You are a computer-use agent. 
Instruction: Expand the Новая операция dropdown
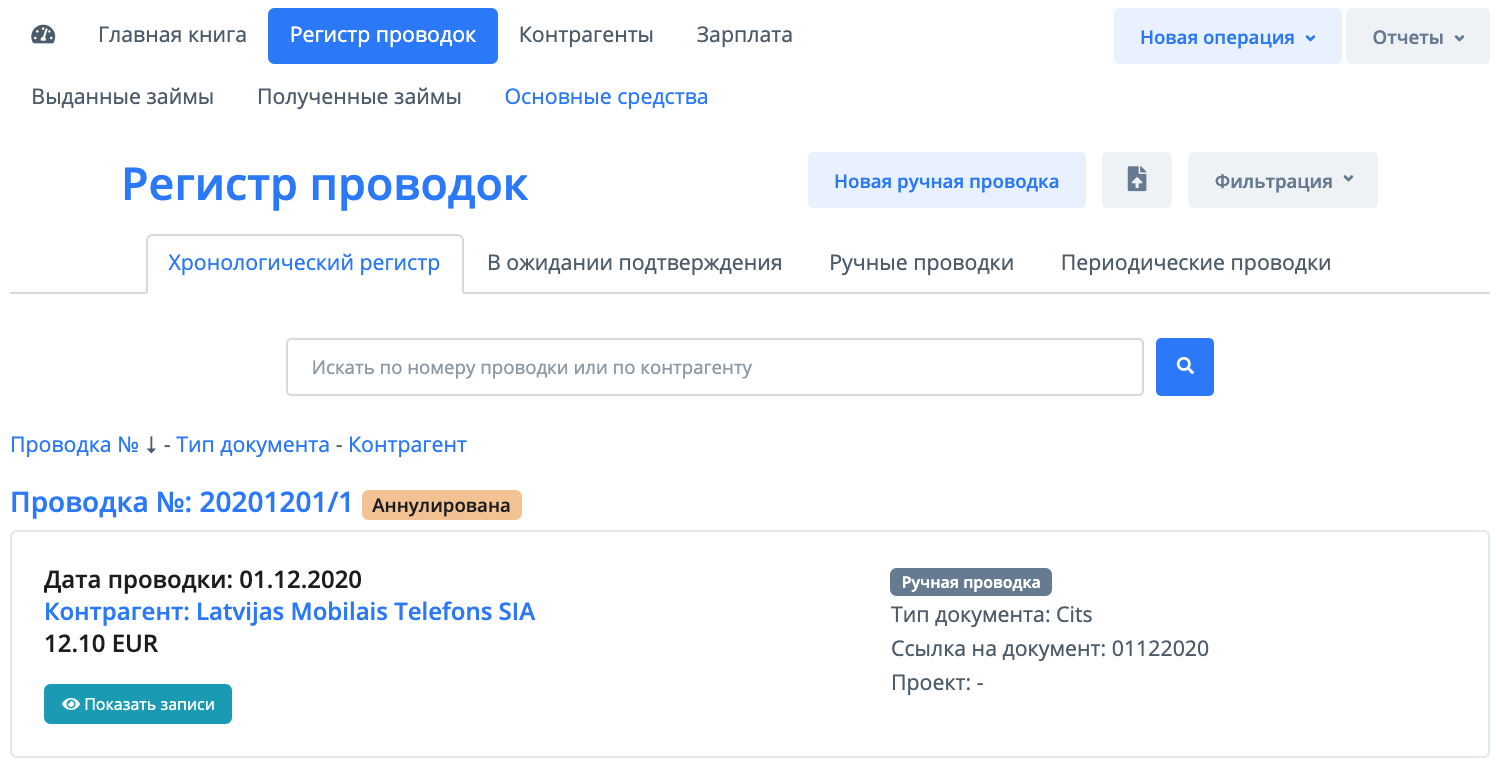tap(1227, 37)
